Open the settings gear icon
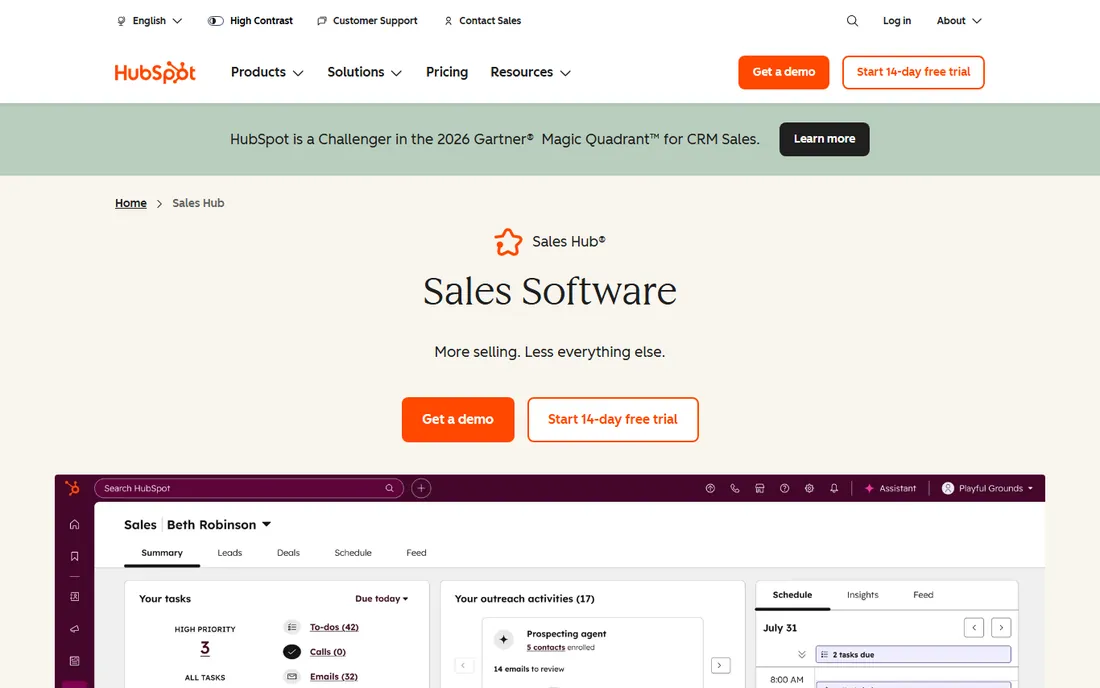1100x688 pixels. (809, 488)
